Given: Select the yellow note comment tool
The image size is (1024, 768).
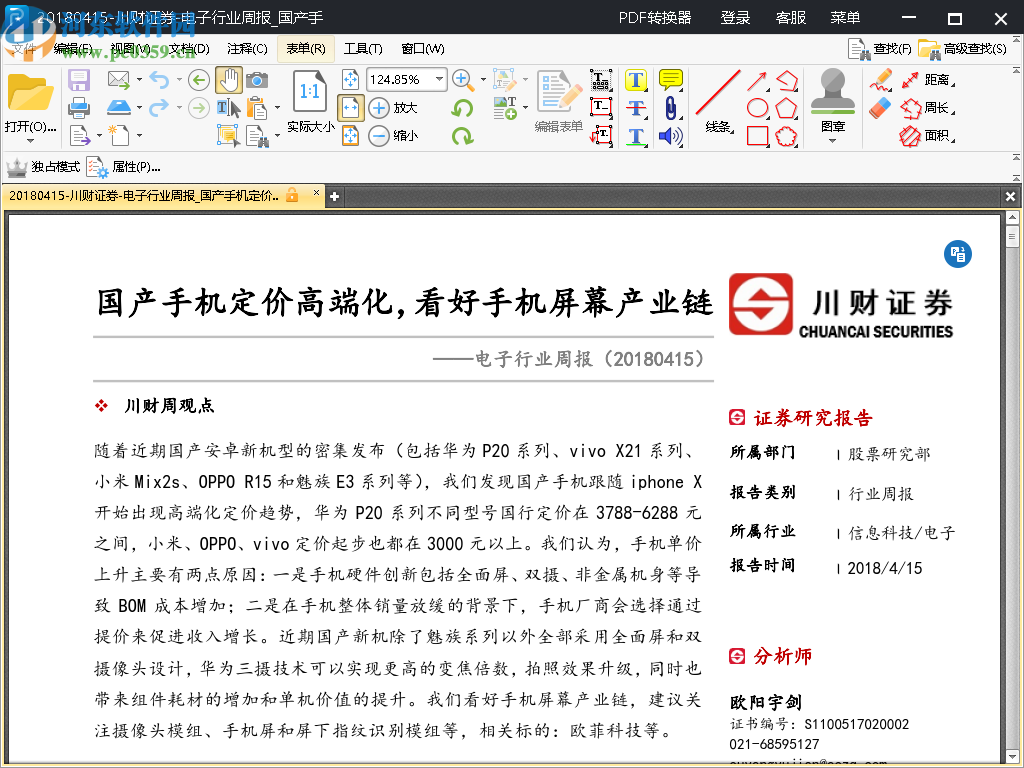Looking at the screenshot, I should pos(669,79).
